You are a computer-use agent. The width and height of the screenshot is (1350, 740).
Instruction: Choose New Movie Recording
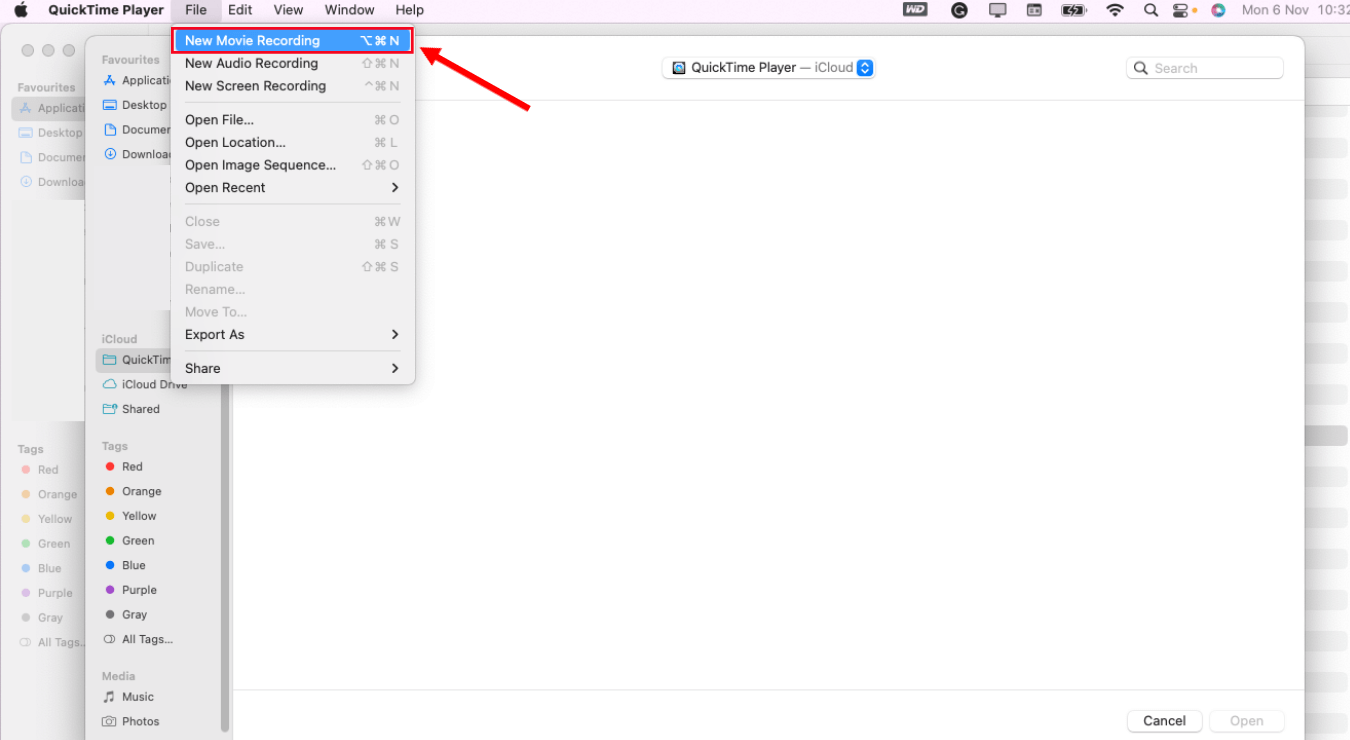pyautogui.click(x=293, y=41)
